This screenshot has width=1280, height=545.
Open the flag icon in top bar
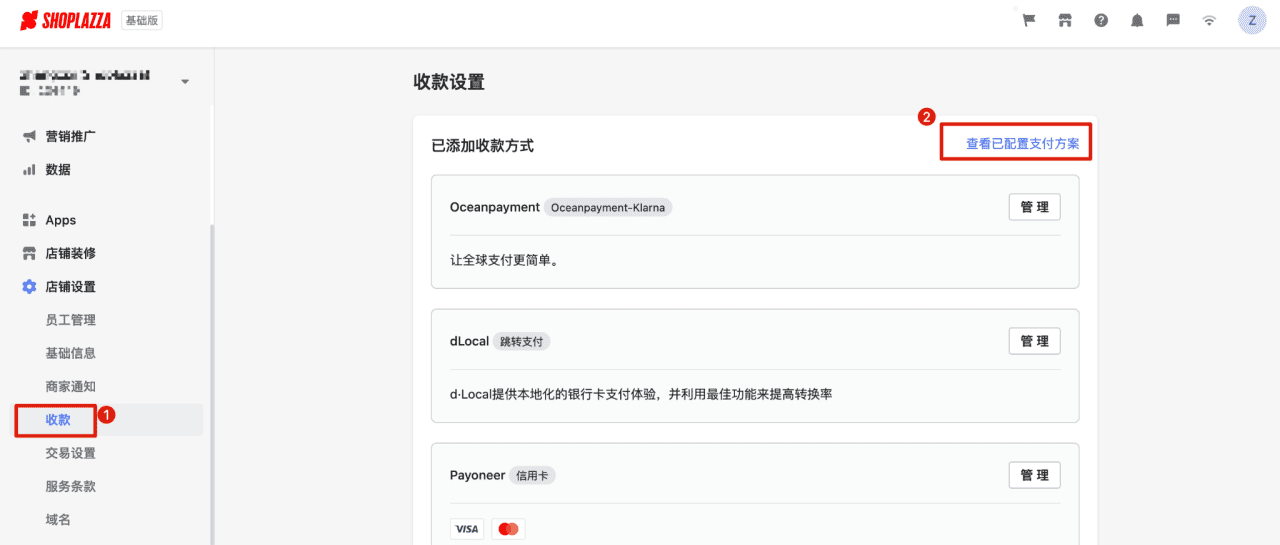point(1029,20)
